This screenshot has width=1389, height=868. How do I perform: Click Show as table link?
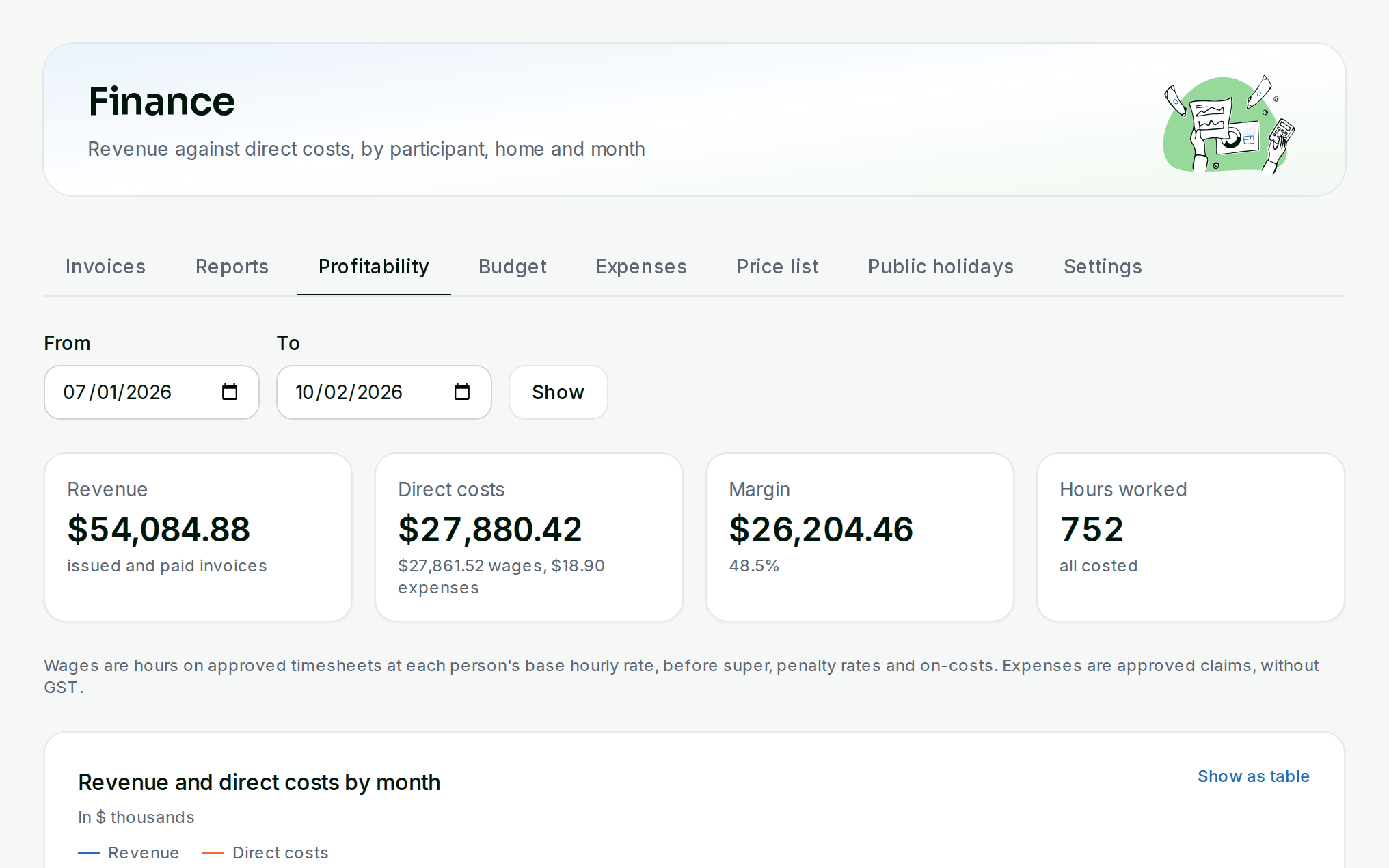(x=1253, y=776)
